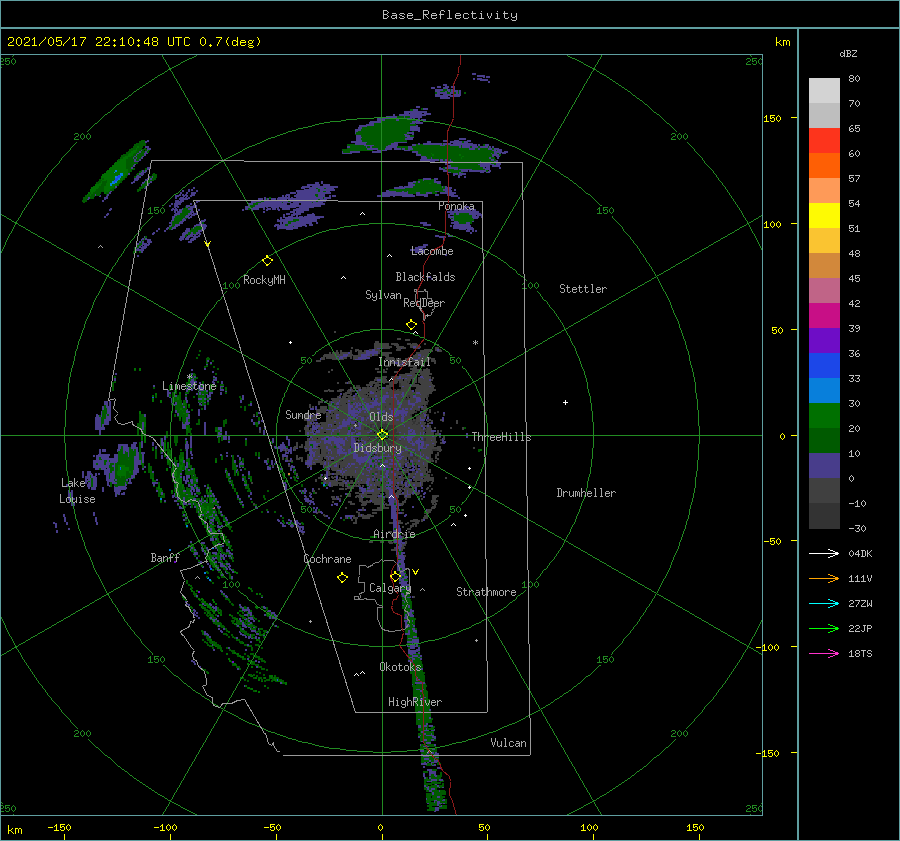Select the red 65 dBZ color swatch

coord(824,140)
